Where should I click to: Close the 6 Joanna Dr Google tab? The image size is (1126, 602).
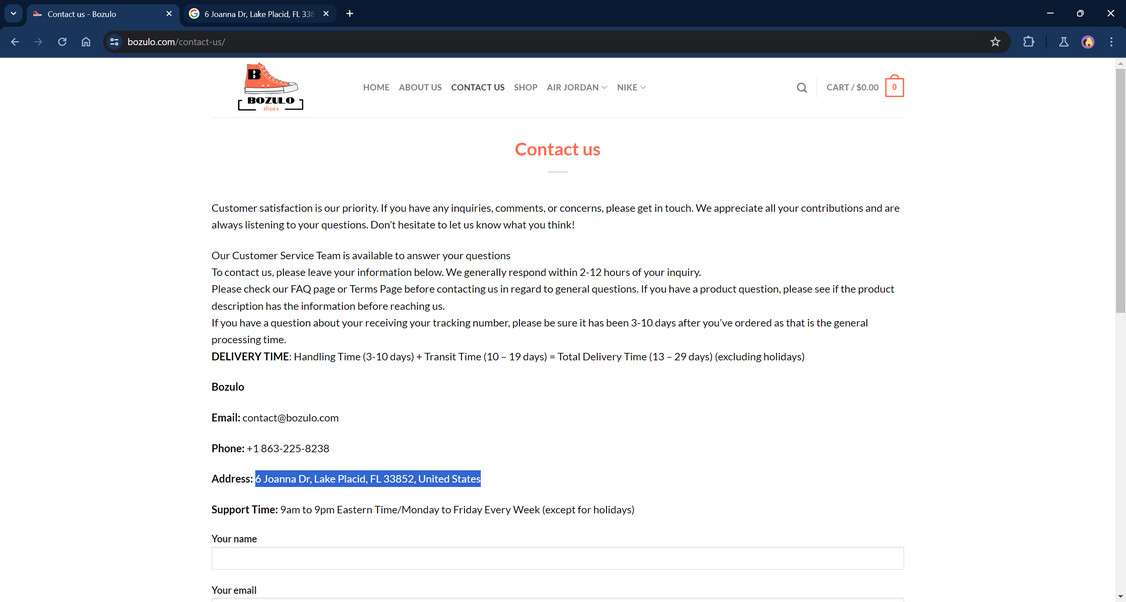coord(326,14)
